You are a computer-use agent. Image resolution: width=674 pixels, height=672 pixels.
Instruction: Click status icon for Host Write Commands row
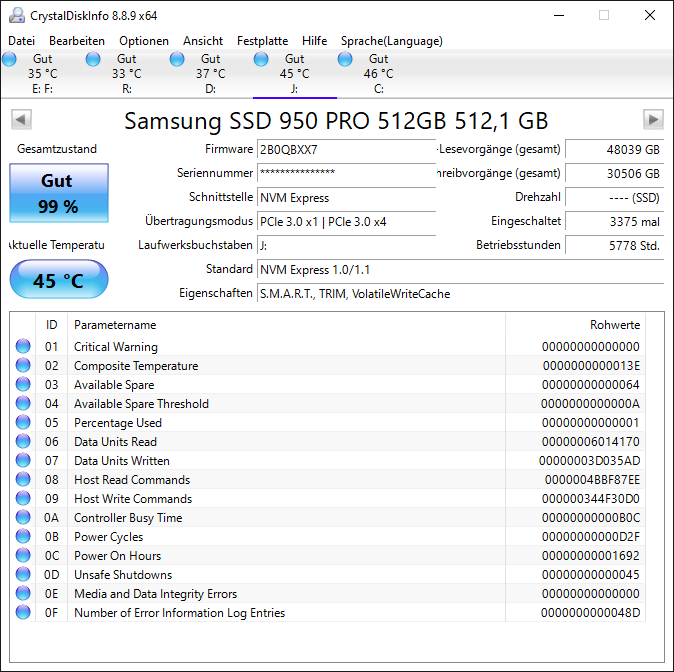click(x=23, y=498)
